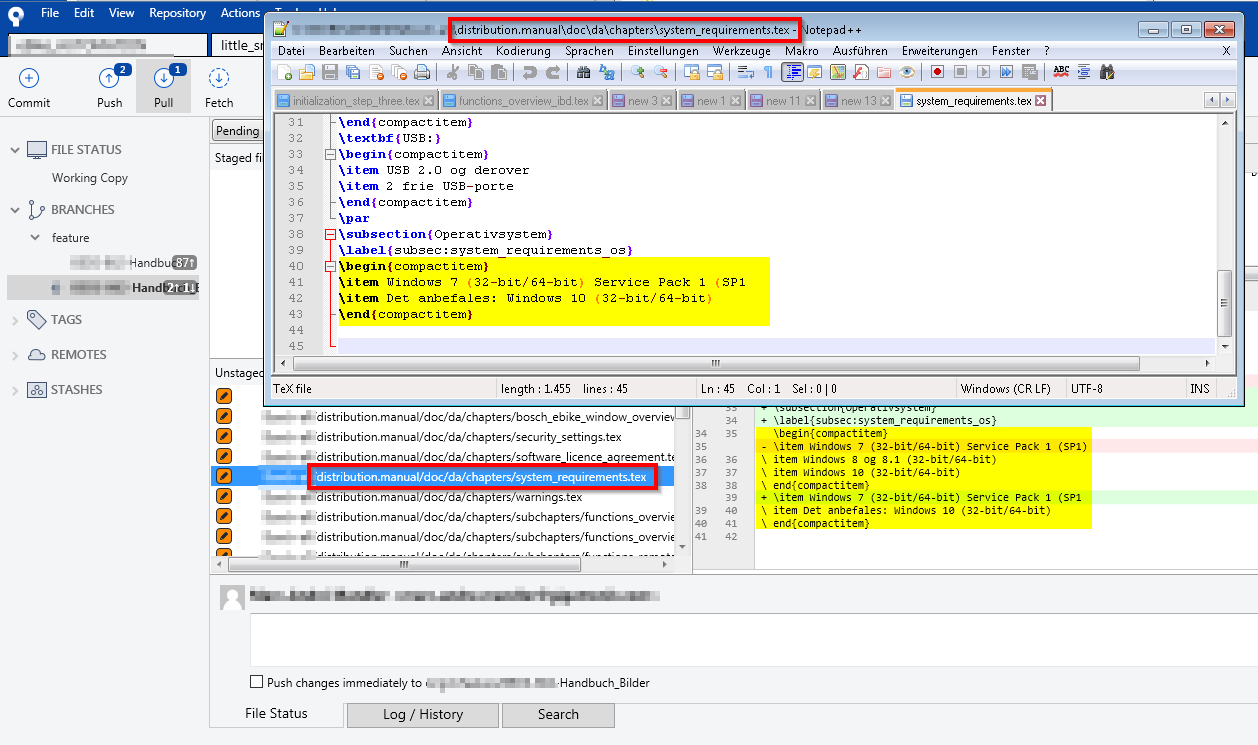Click the pencil icon beside security_settings.tex

[x=224, y=437]
